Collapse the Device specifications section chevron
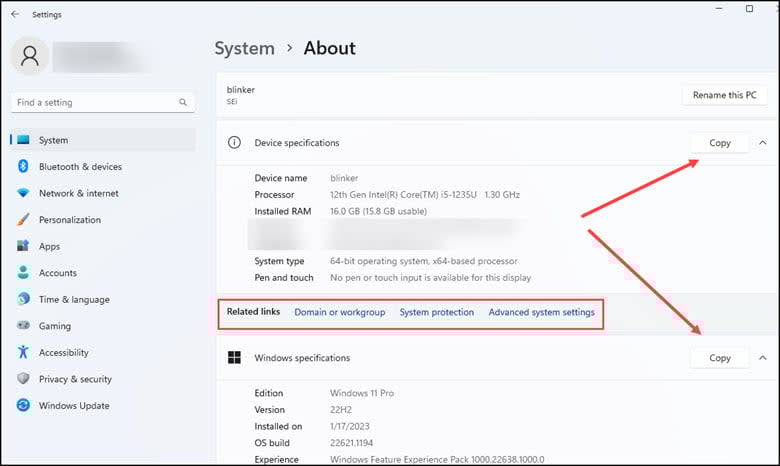This screenshot has width=780, height=466. coord(763,143)
